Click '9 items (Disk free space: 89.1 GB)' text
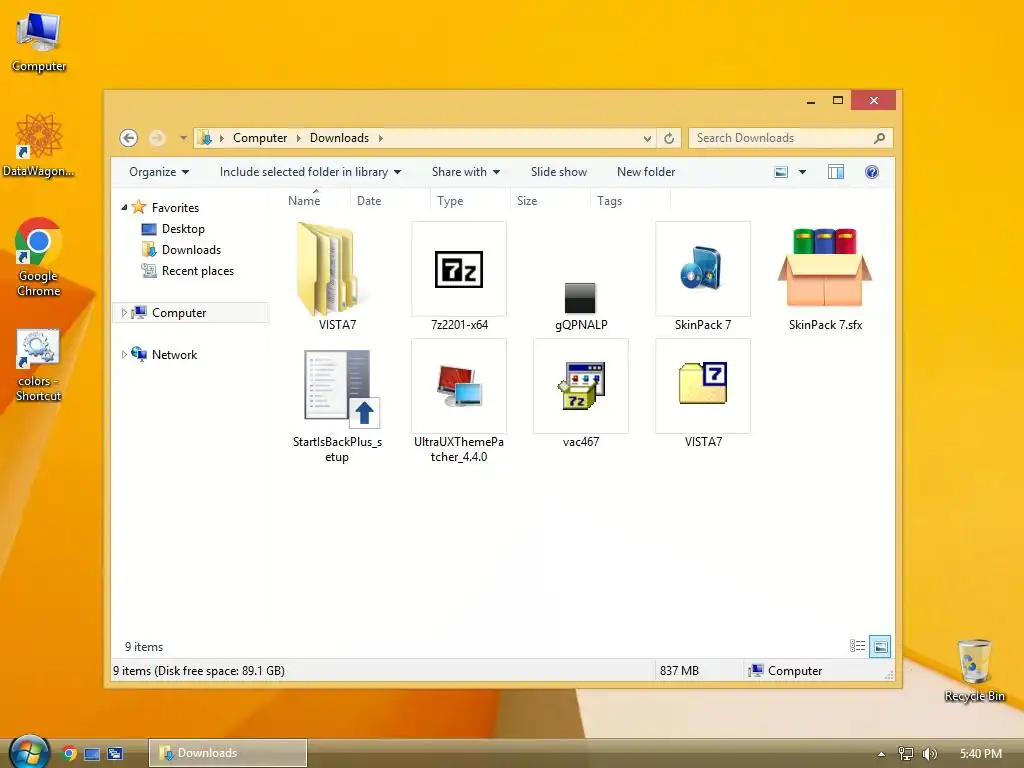 coord(199,671)
